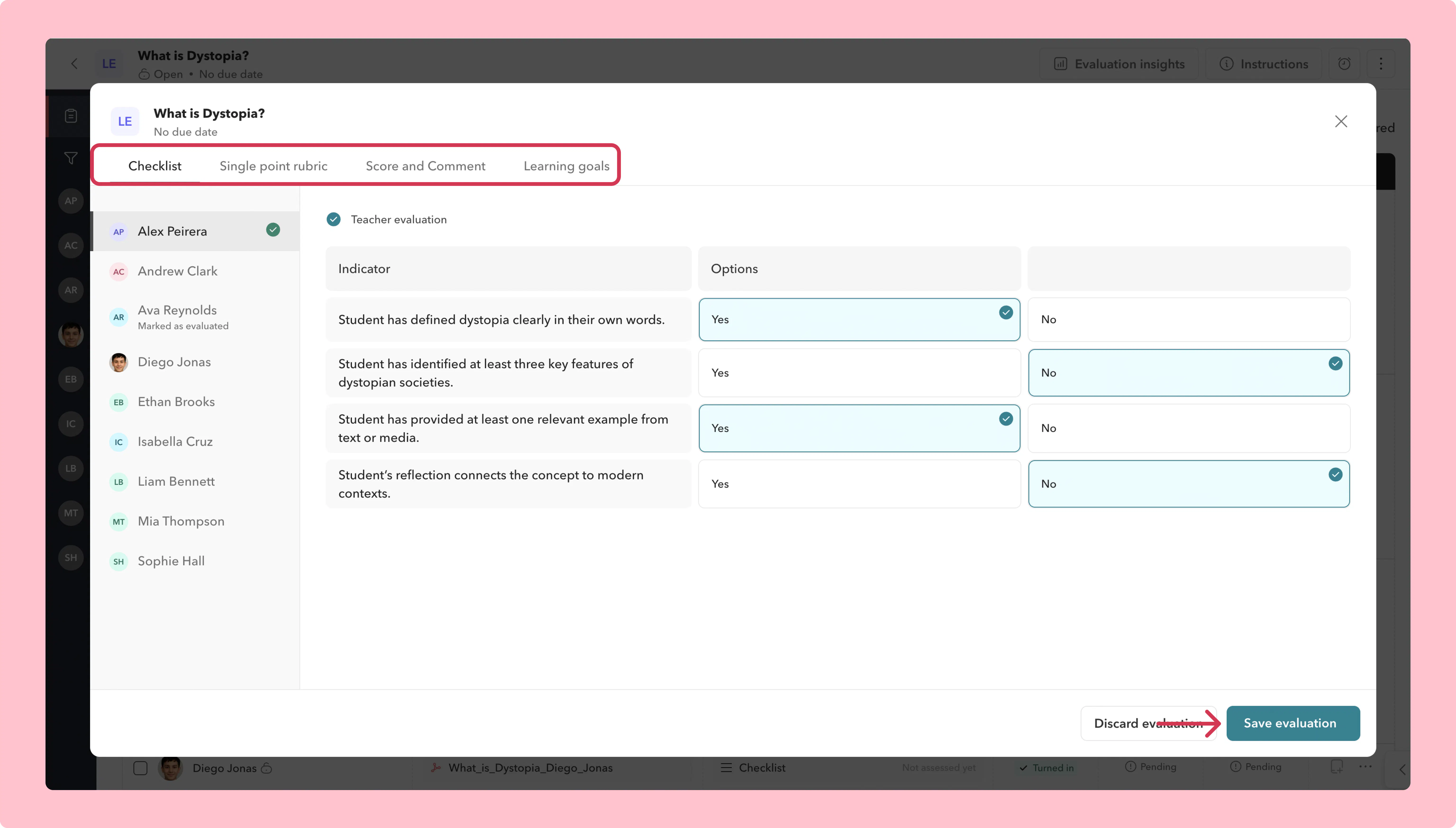Select Yes for three key features indicator

tap(859, 373)
